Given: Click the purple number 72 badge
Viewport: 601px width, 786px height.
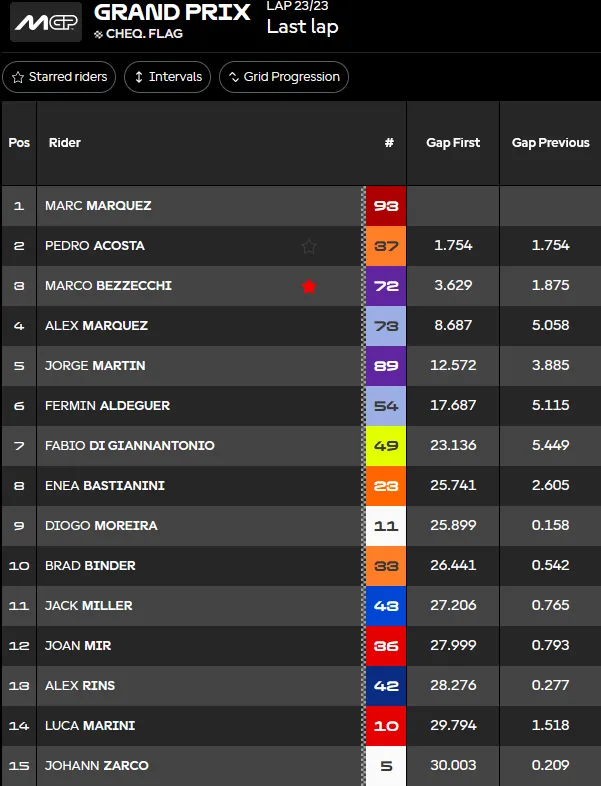Looking at the screenshot, I should 386,286.
